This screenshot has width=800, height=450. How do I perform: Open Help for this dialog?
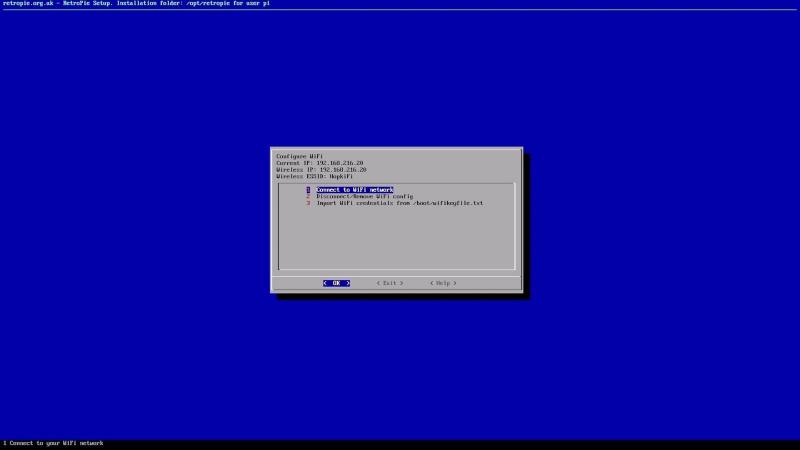(x=443, y=283)
